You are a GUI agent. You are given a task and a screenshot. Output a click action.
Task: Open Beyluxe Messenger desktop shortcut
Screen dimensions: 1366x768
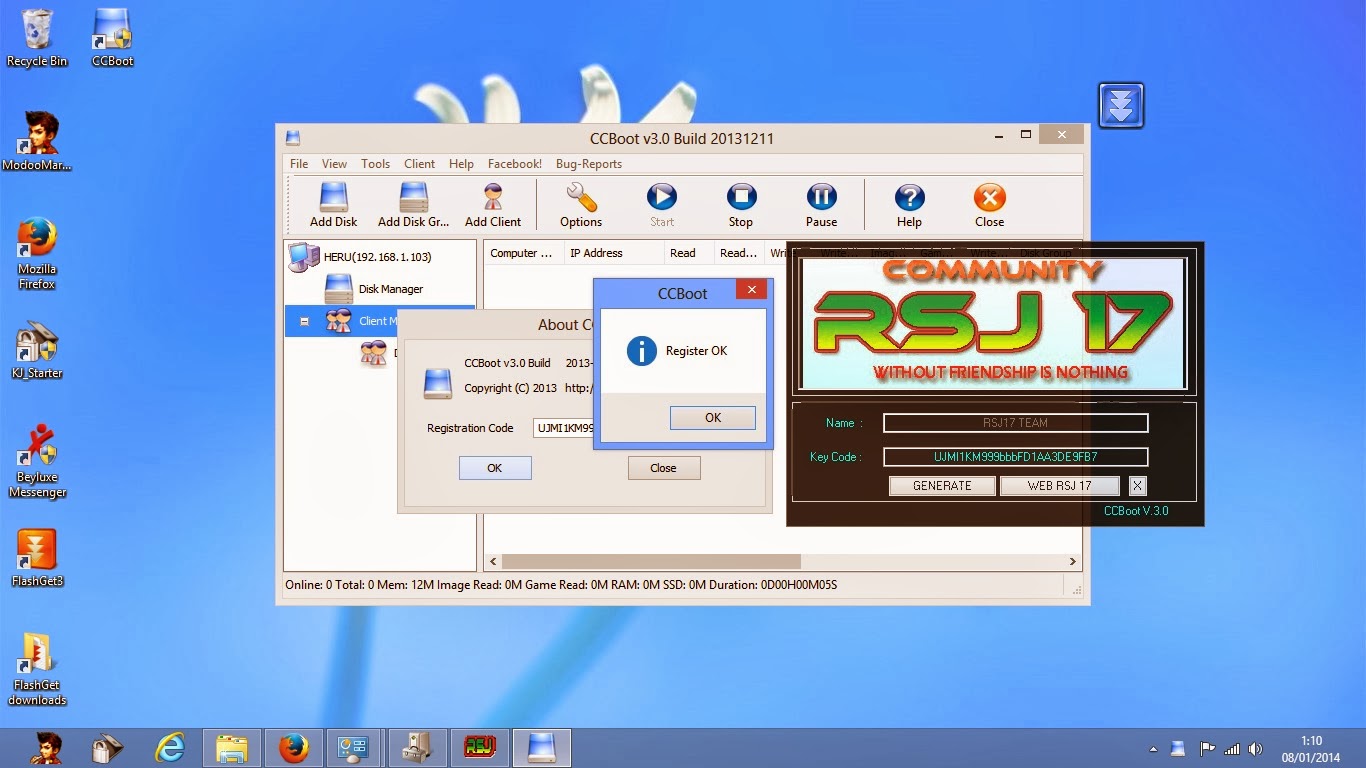tap(37, 461)
